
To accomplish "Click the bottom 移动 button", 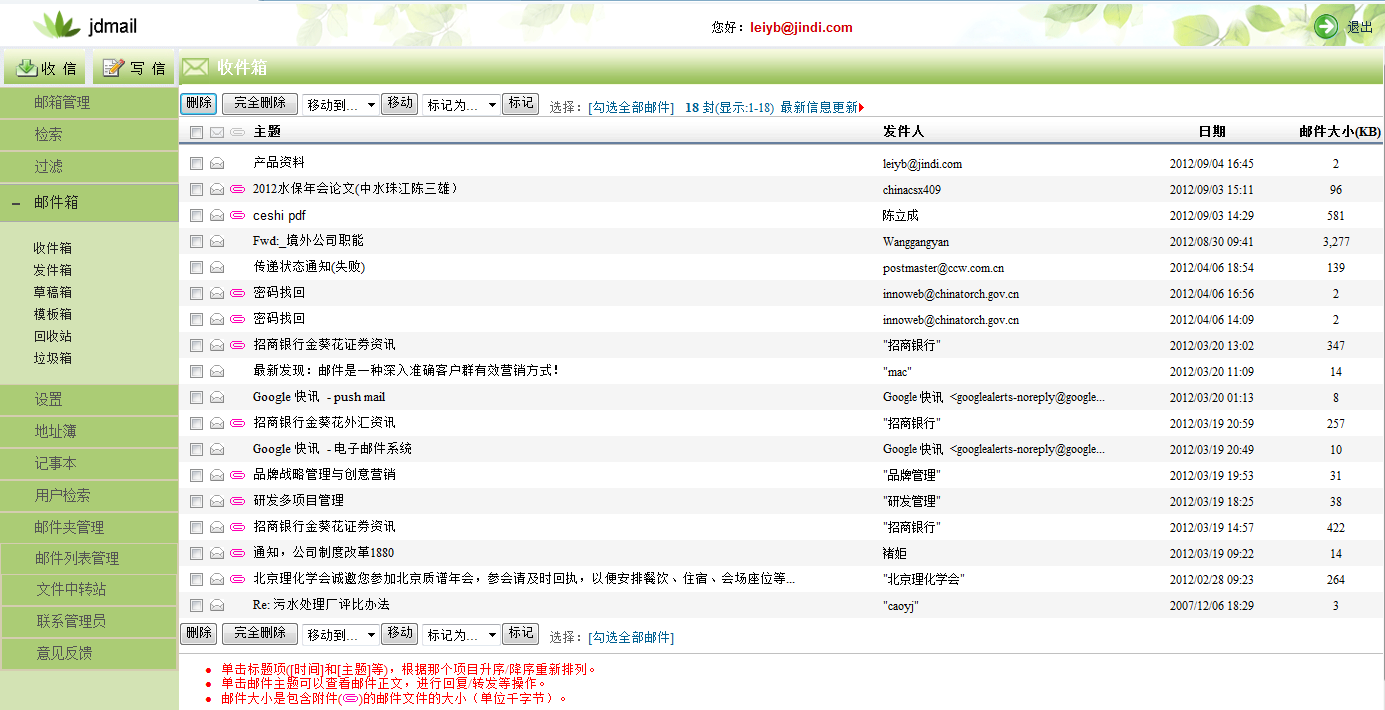I will [x=400, y=634].
